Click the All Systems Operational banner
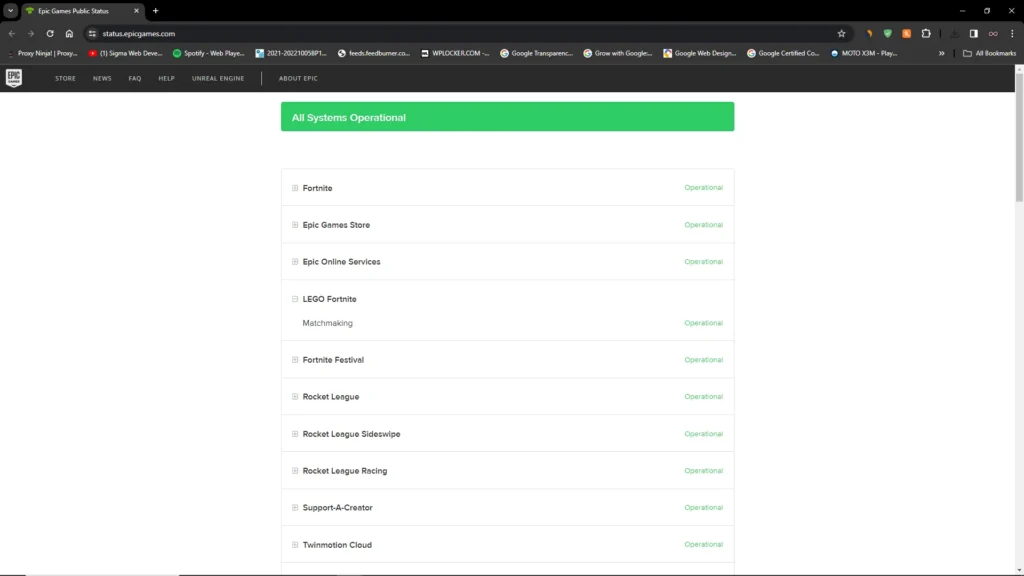 507,117
